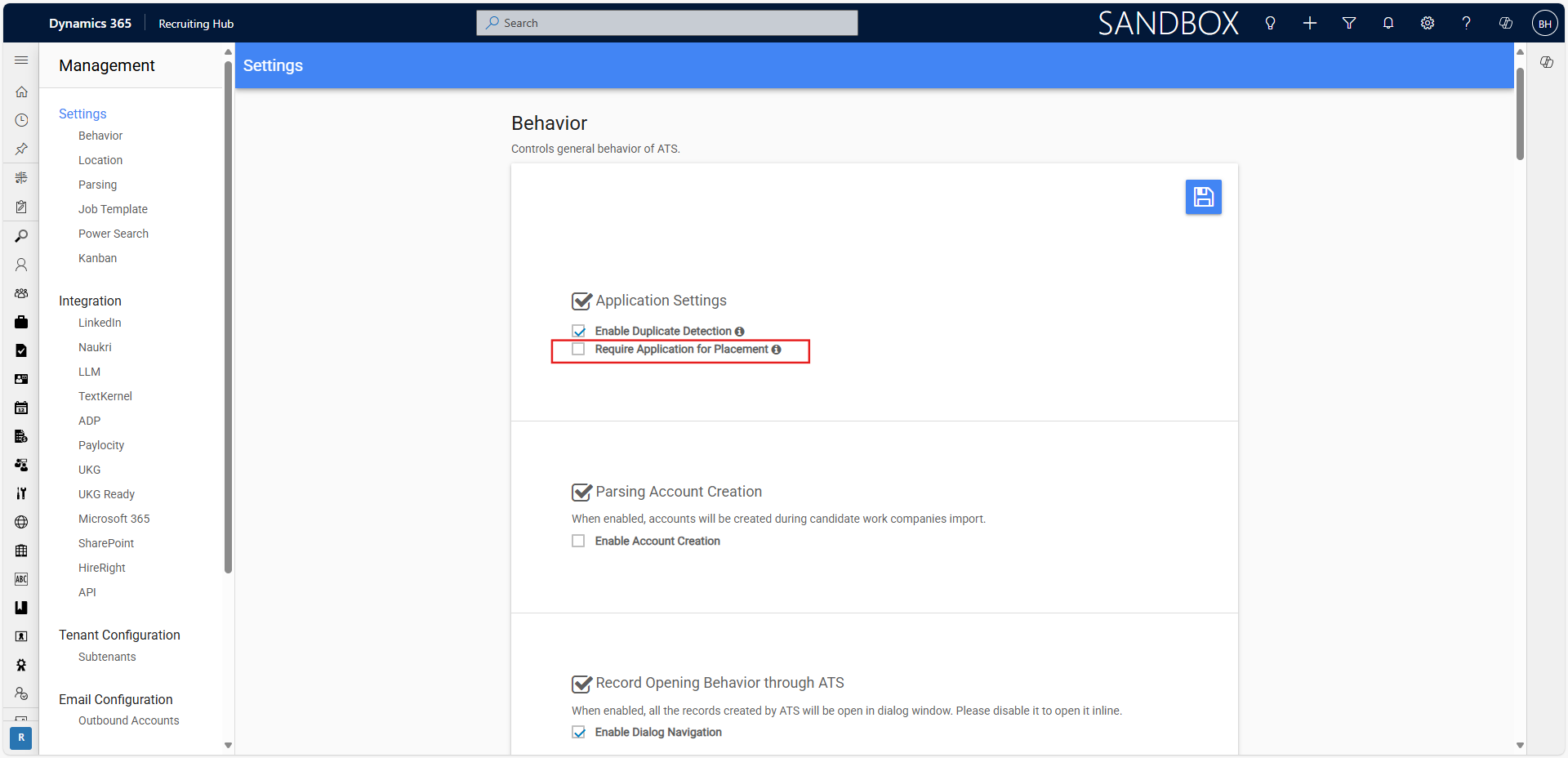The image size is (1568, 758).
Task: Click the Settings group heading
Action: click(82, 114)
